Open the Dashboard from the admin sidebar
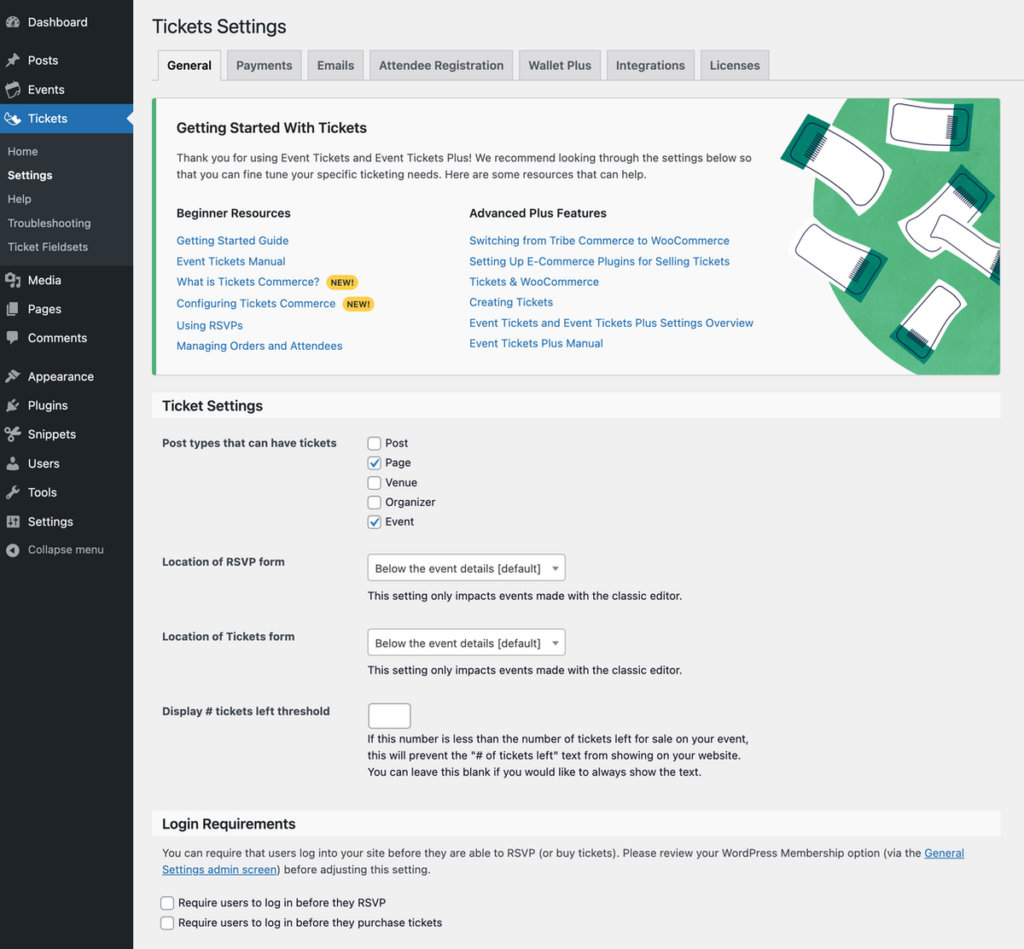The image size is (1024, 949). click(13, 22)
